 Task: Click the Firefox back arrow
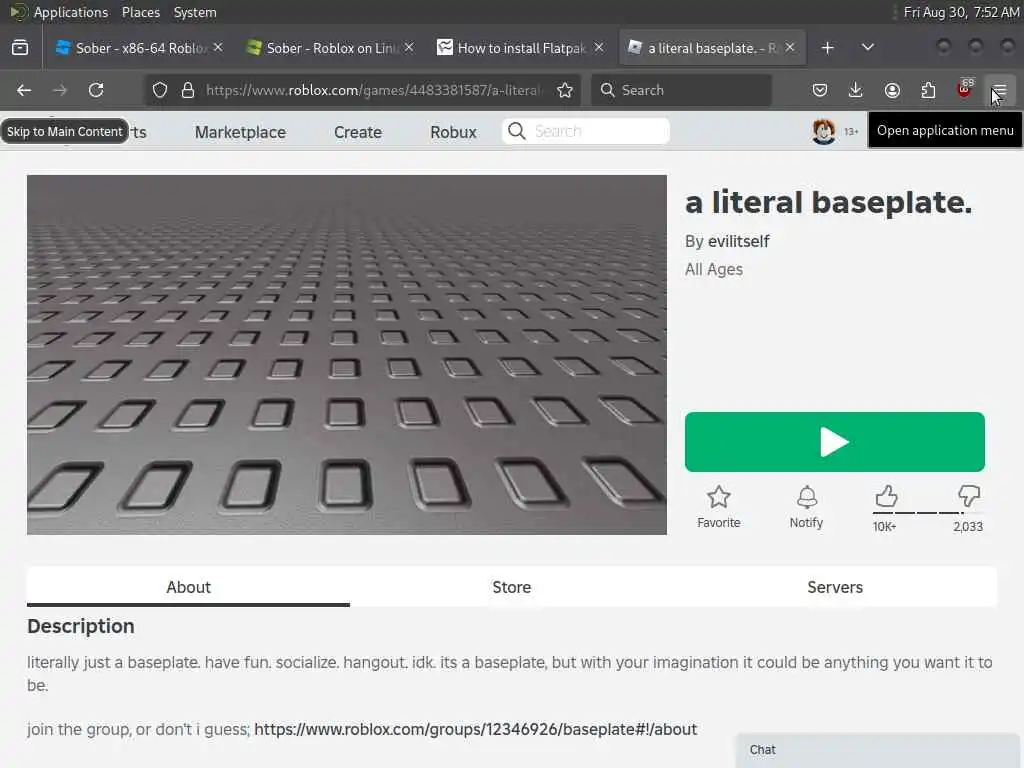pos(24,90)
